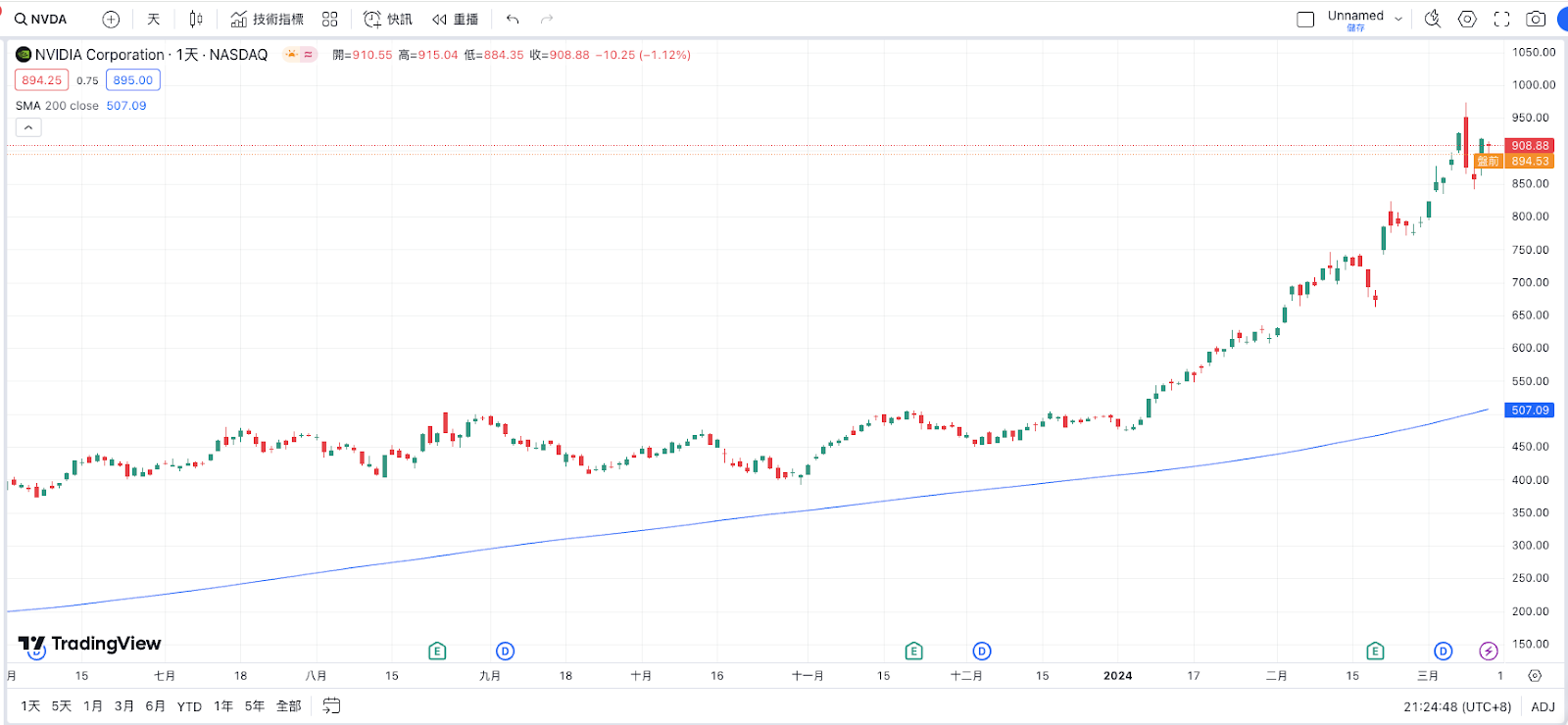
Task: Open timezone menu 21:24:48 (UTC+8)
Action: (1457, 706)
